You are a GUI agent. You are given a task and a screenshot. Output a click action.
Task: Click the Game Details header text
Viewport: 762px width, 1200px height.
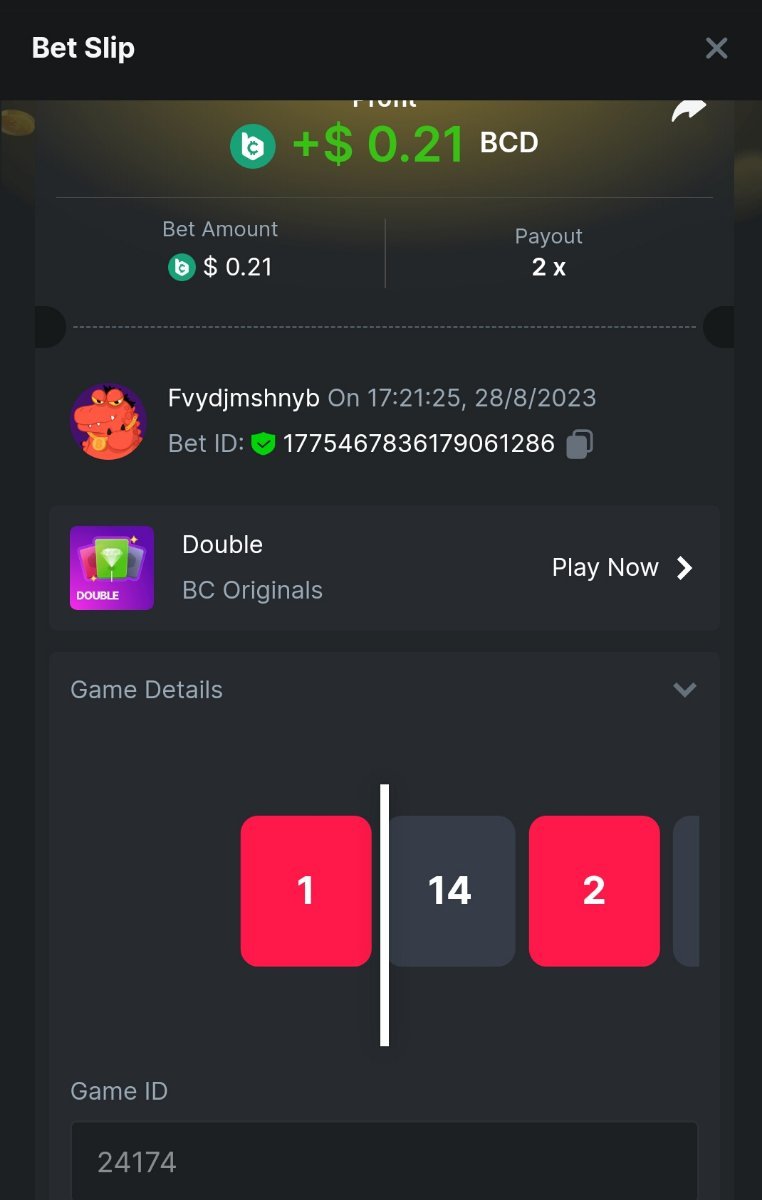147,690
